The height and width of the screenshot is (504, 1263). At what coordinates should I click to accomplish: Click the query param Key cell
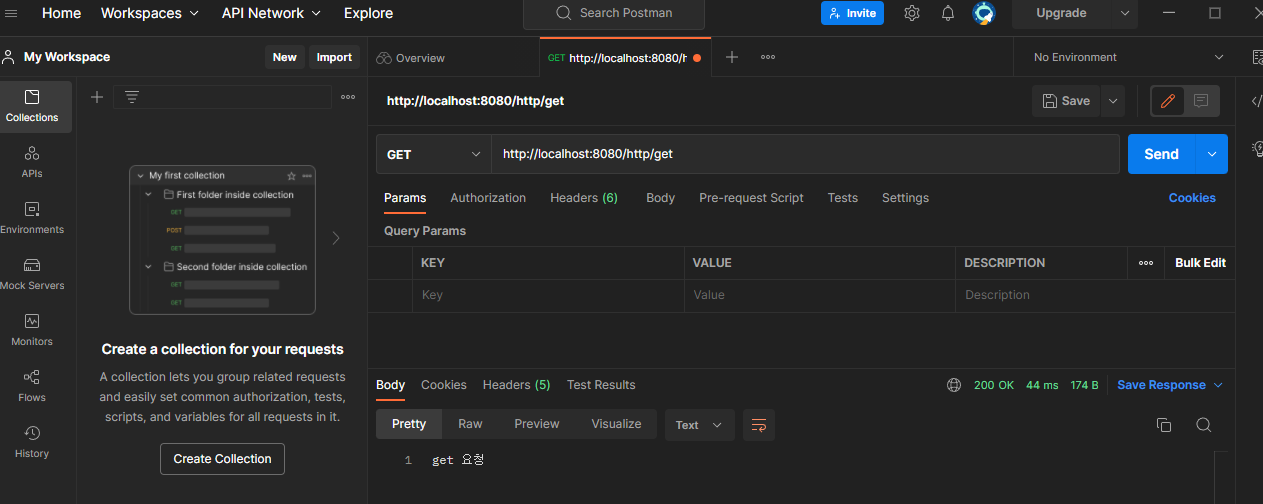pos(548,295)
